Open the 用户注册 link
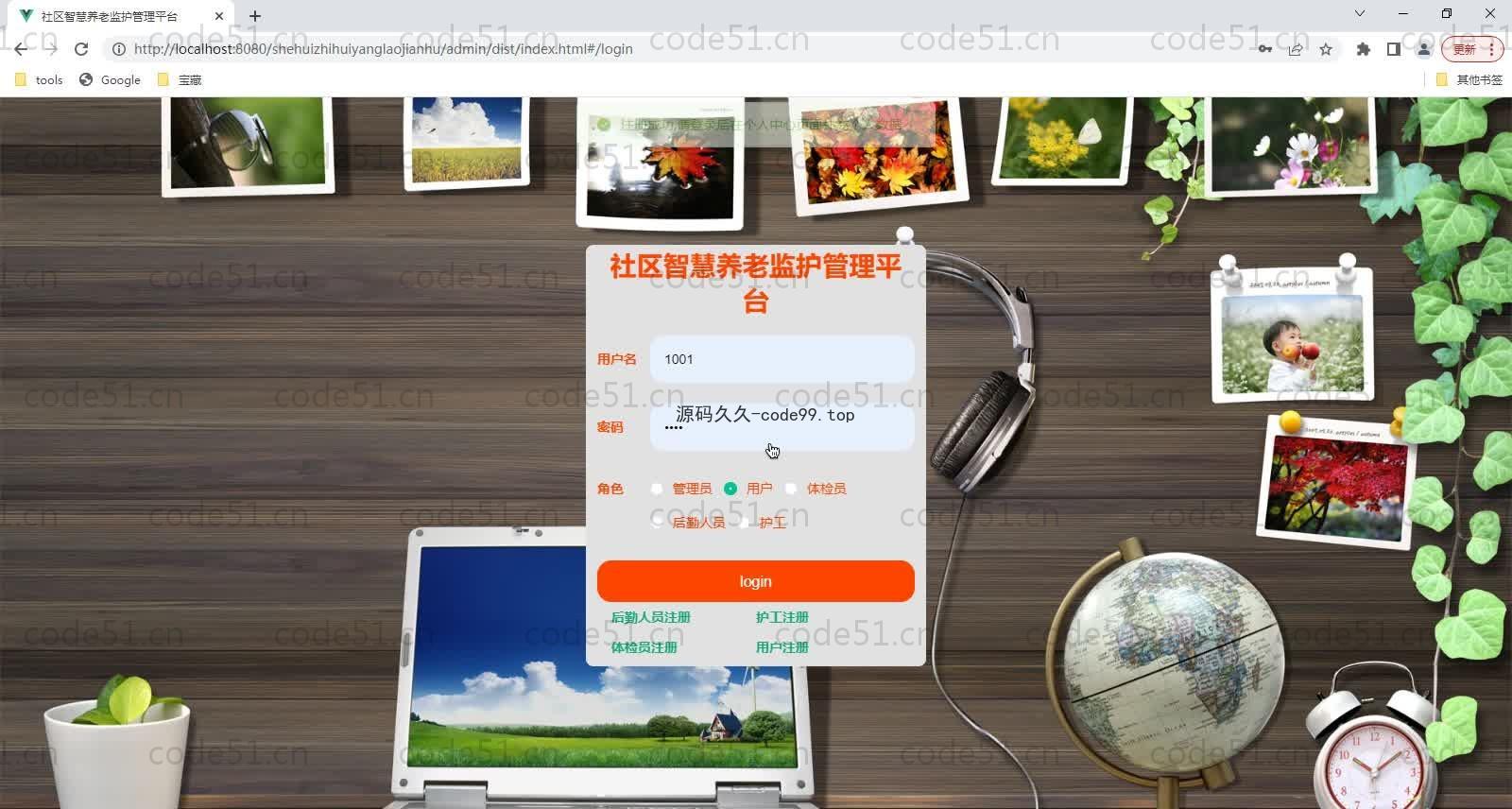Viewport: 1512px width, 809px height. click(x=782, y=647)
